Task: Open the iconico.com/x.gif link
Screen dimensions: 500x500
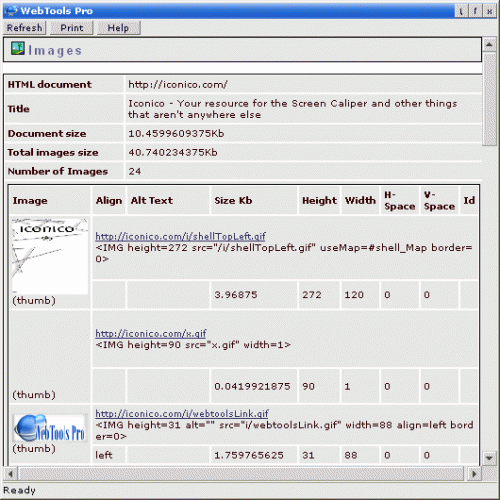Action: pyautogui.click(x=151, y=333)
